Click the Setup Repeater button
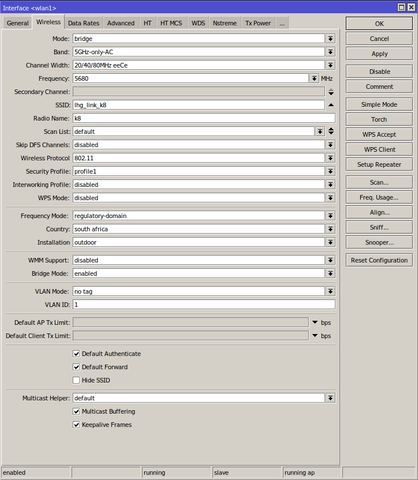The width and height of the screenshot is (418, 480). click(379, 164)
